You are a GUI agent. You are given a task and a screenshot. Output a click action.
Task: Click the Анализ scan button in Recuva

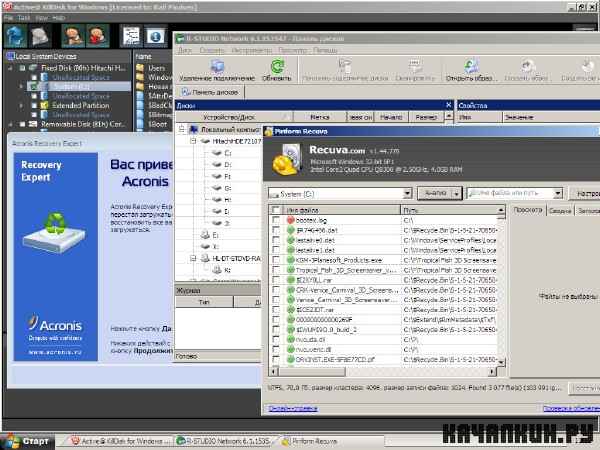coord(435,194)
